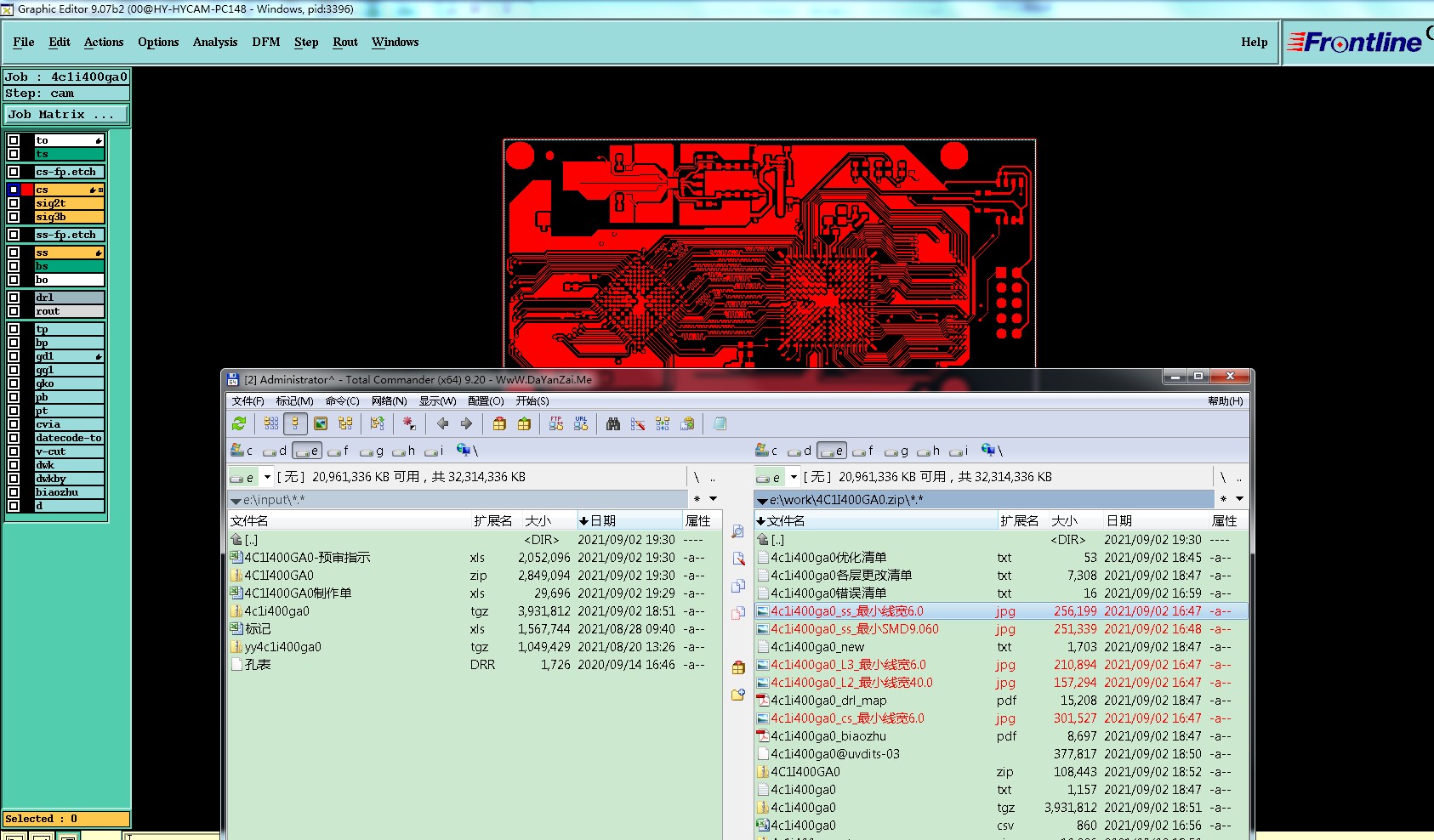
Task: Toggle the checkbox for layer ss
Action: (14, 253)
